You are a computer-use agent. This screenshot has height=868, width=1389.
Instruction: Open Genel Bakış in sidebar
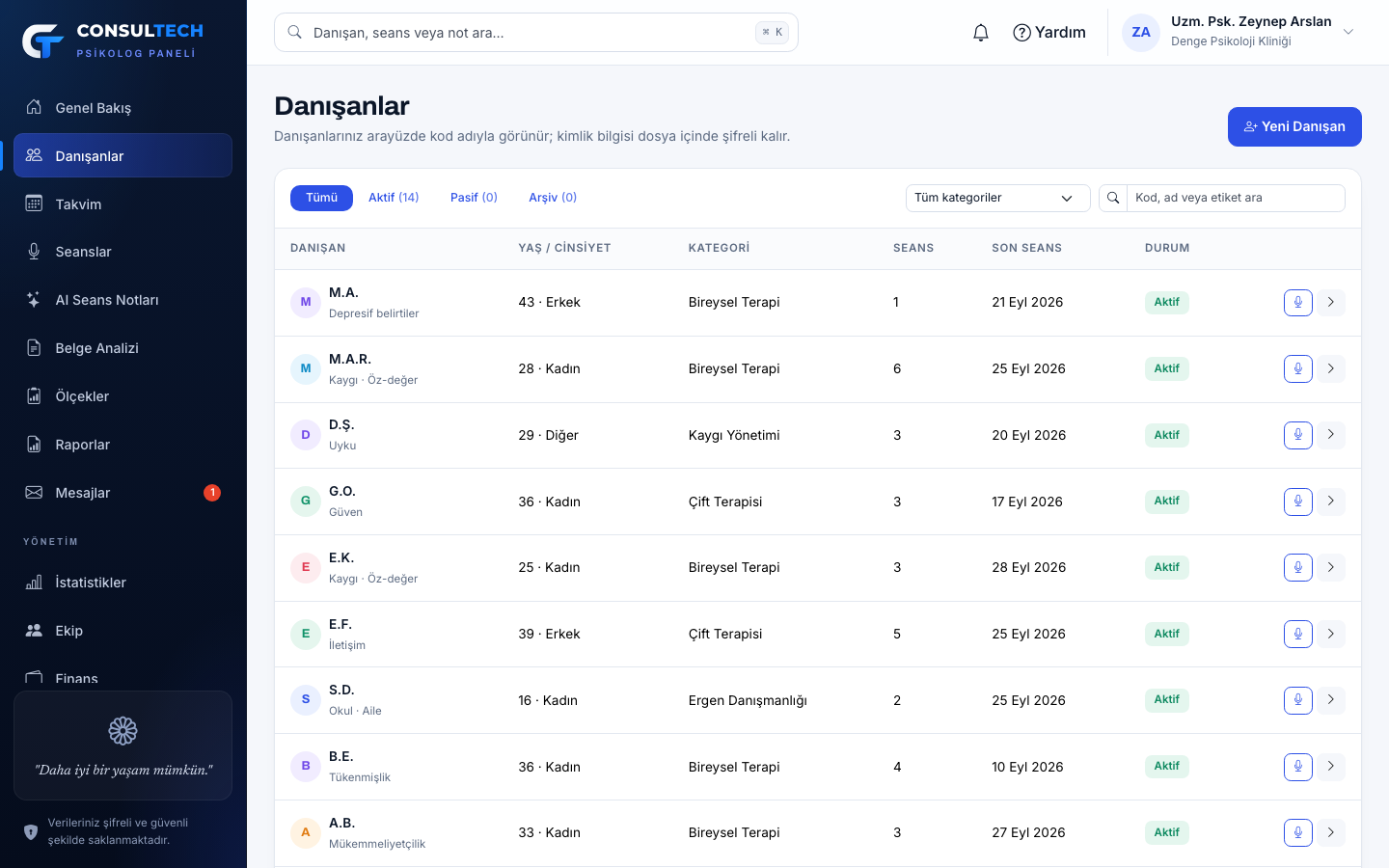pyautogui.click(x=123, y=107)
